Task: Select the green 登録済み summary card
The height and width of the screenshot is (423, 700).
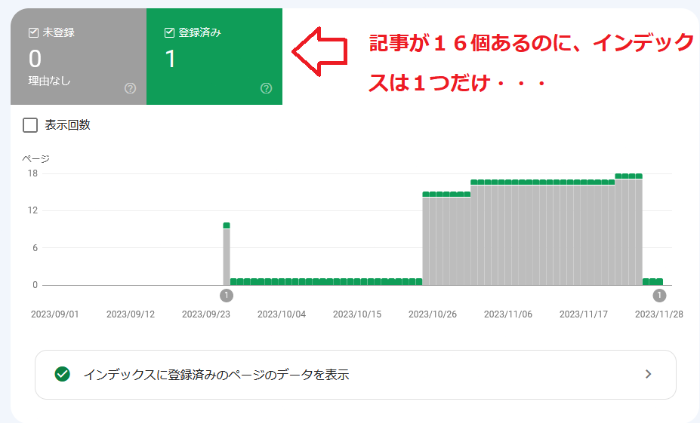Action: click(x=214, y=58)
